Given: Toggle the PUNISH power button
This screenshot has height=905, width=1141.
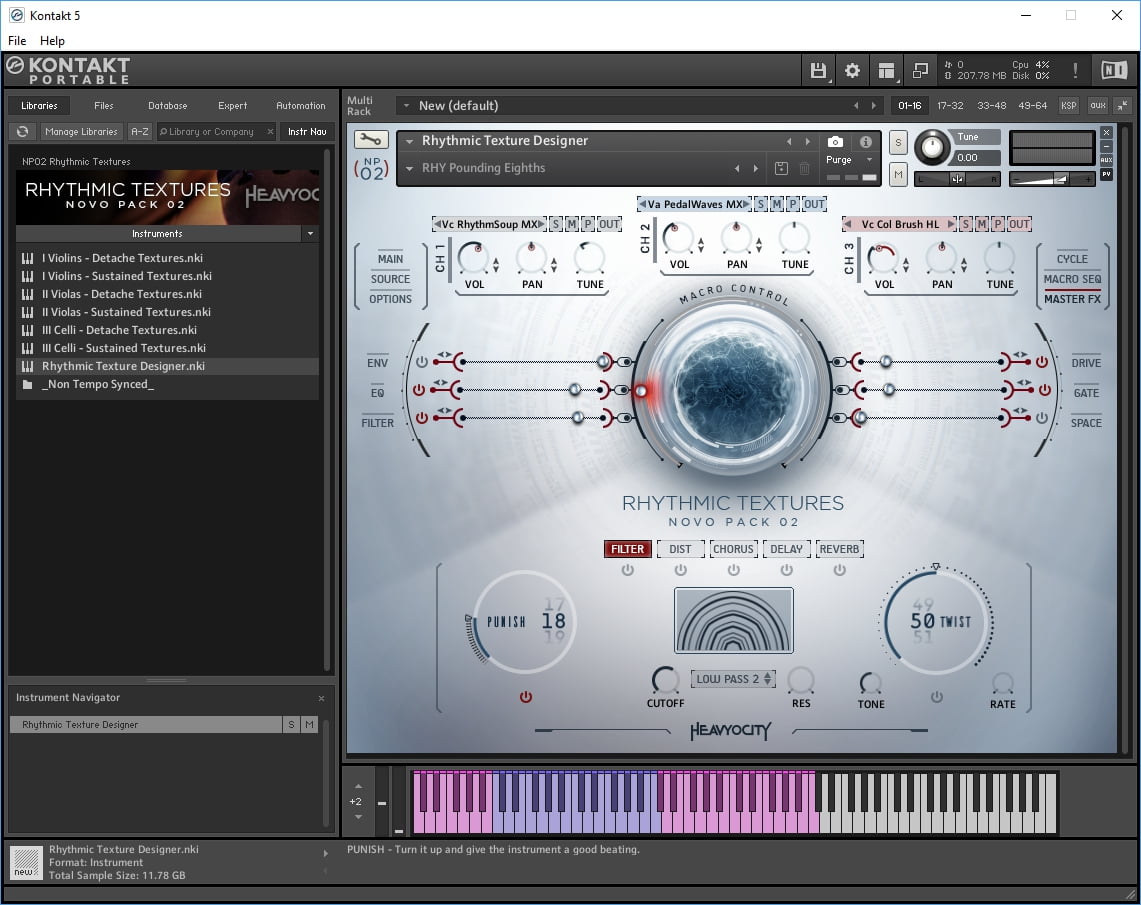Looking at the screenshot, I should (x=525, y=697).
